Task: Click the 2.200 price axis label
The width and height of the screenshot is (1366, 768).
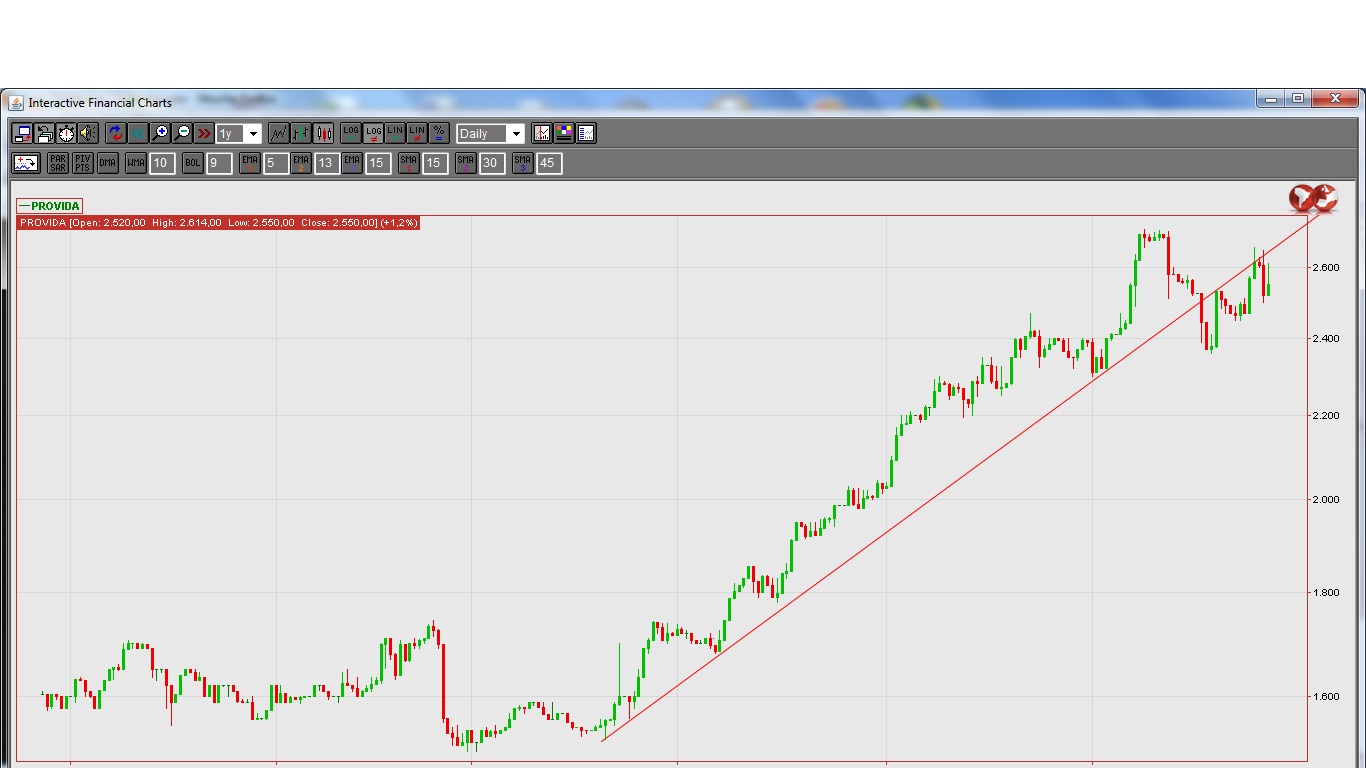Action: [x=1325, y=415]
